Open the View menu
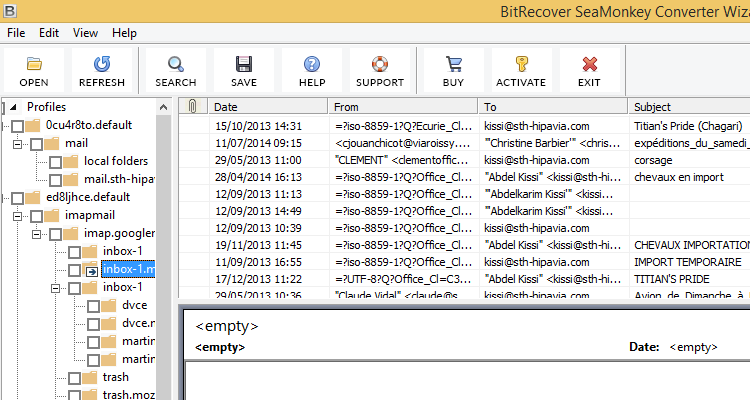The image size is (750, 400). tap(85, 33)
